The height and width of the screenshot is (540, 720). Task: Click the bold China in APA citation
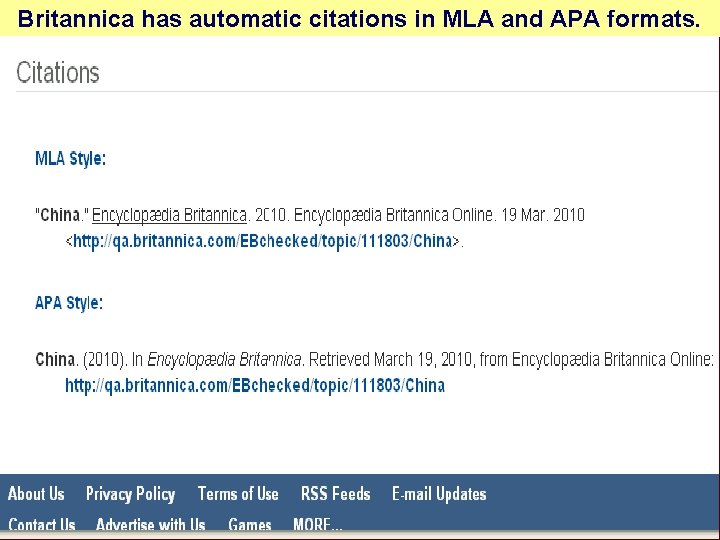pyautogui.click(x=55, y=359)
